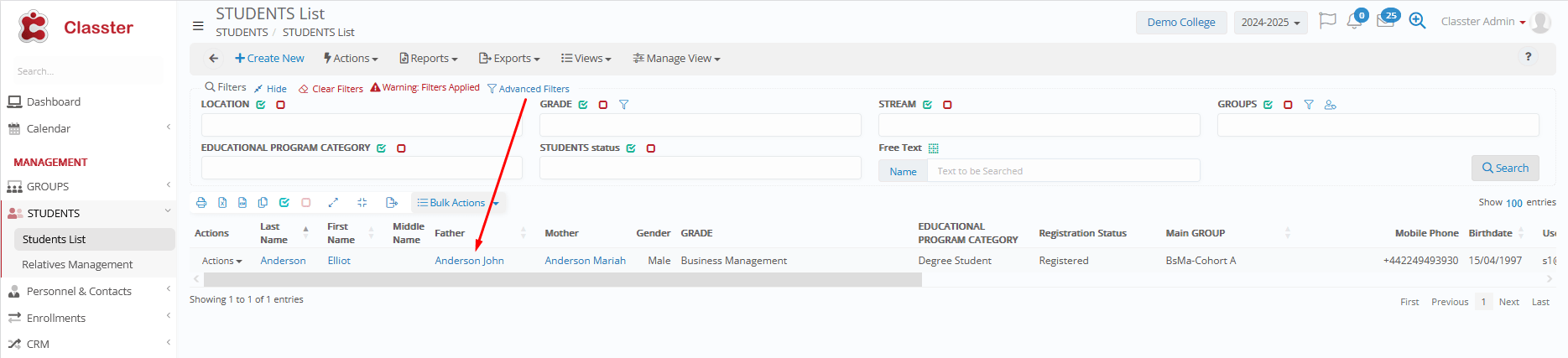Click the Free Text search input field

pyautogui.click(x=1063, y=171)
